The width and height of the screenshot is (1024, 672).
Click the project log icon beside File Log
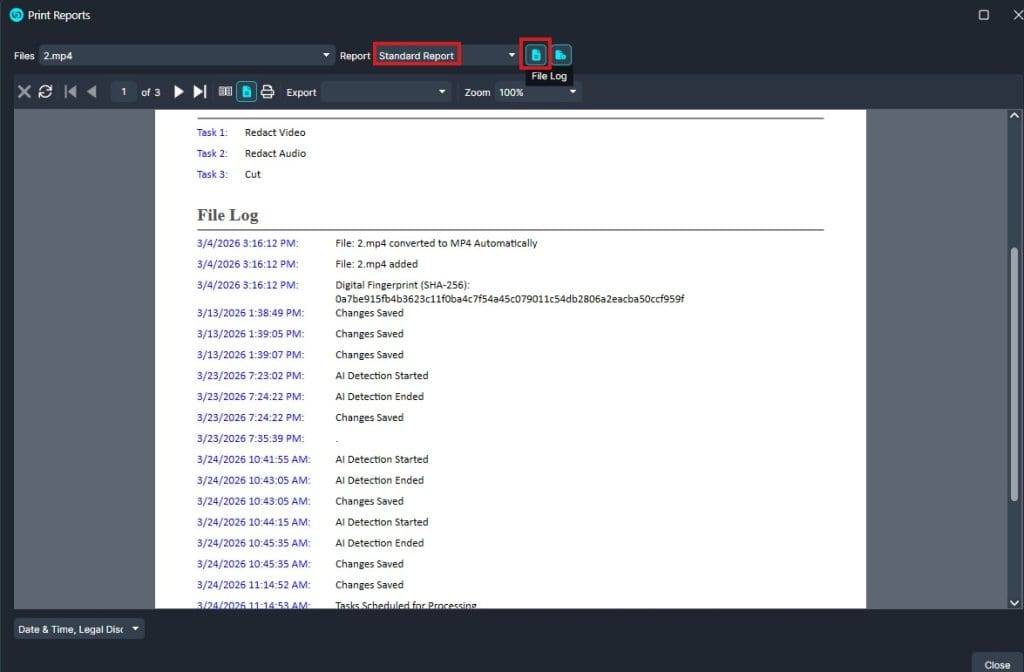click(561, 55)
